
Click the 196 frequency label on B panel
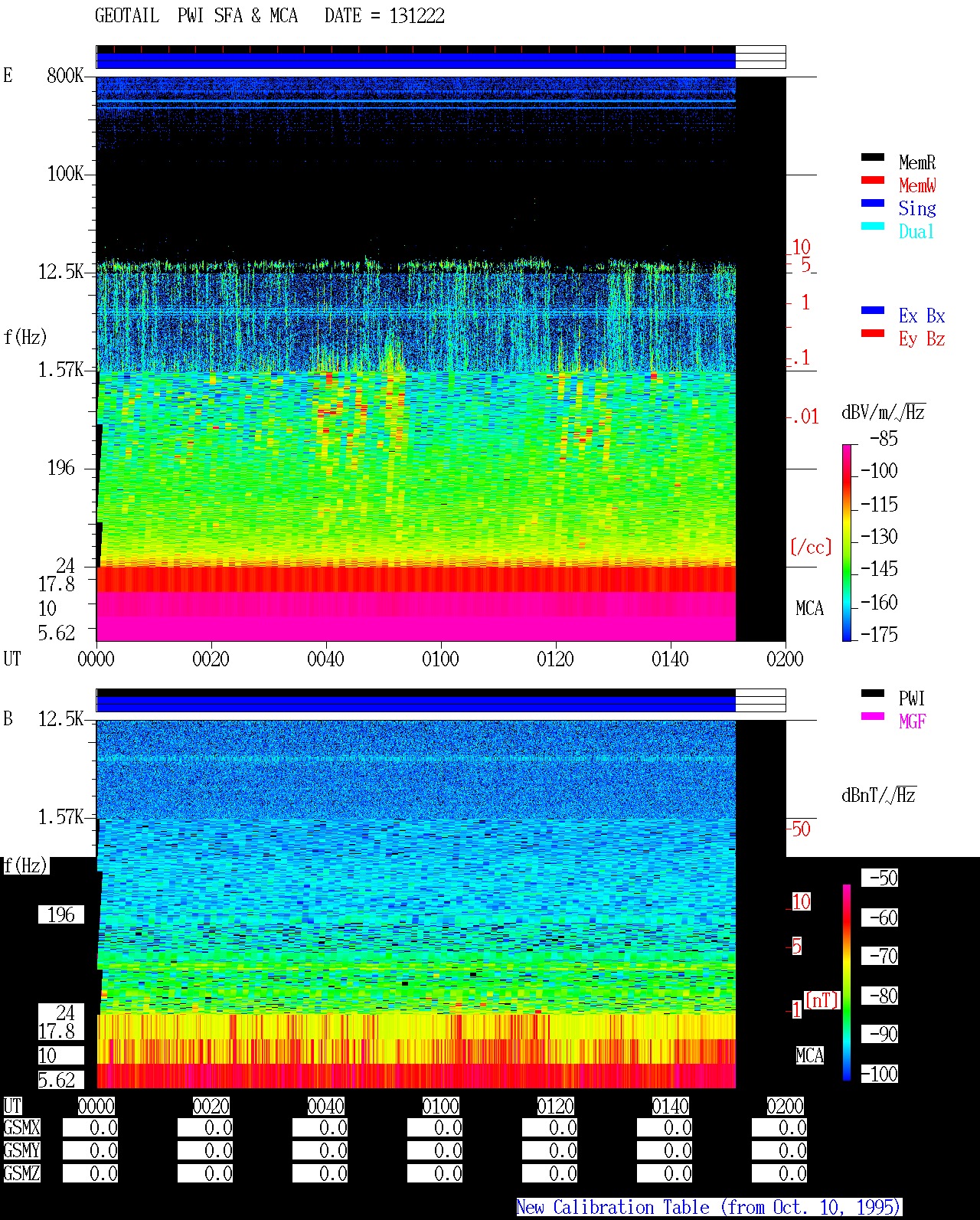click(x=61, y=914)
